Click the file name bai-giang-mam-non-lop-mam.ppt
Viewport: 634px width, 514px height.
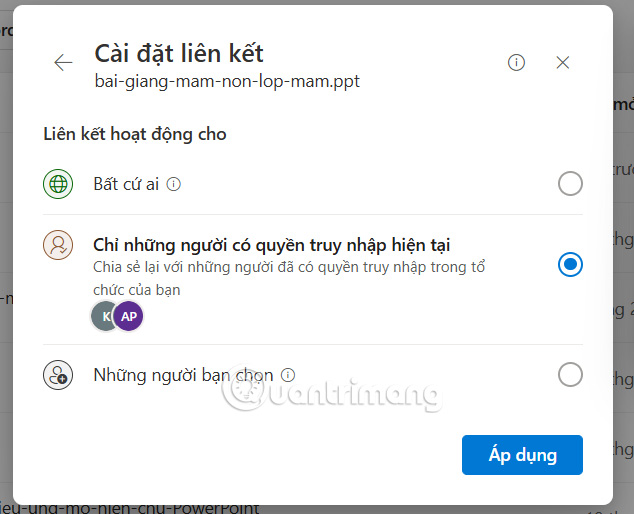coord(227,81)
